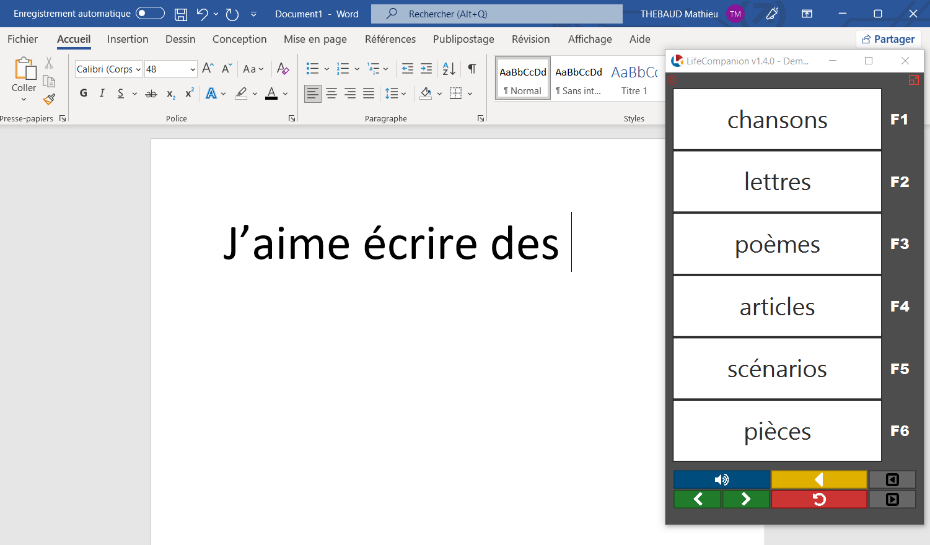Toggle the Enregistrement automatique switch
930x545 pixels.
(150, 14)
